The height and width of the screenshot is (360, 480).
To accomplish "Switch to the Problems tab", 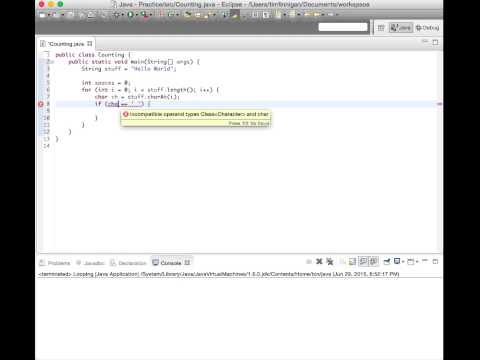I will [55, 263].
